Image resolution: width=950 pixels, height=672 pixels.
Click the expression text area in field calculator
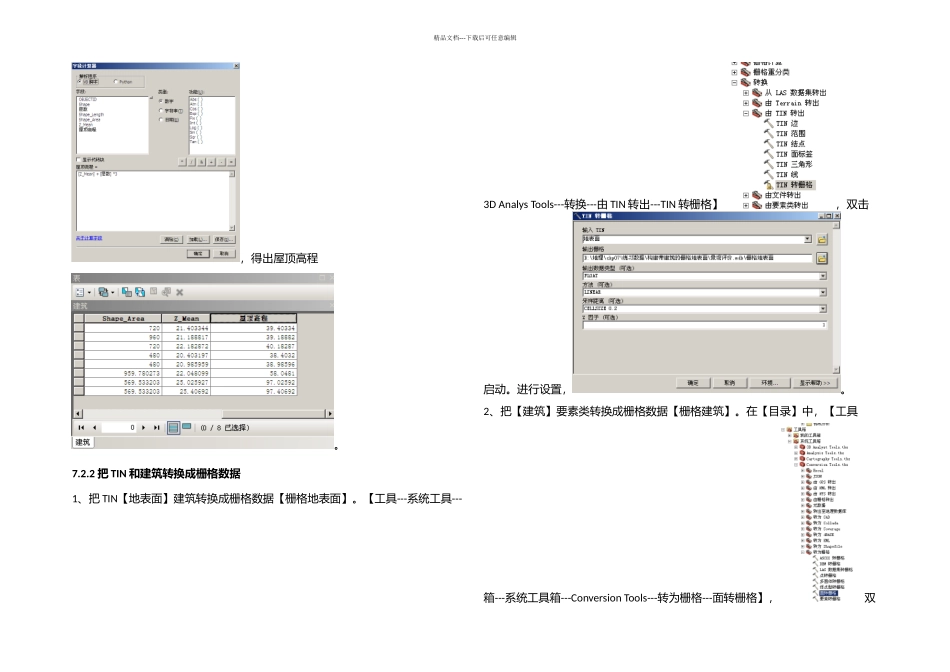[155, 201]
